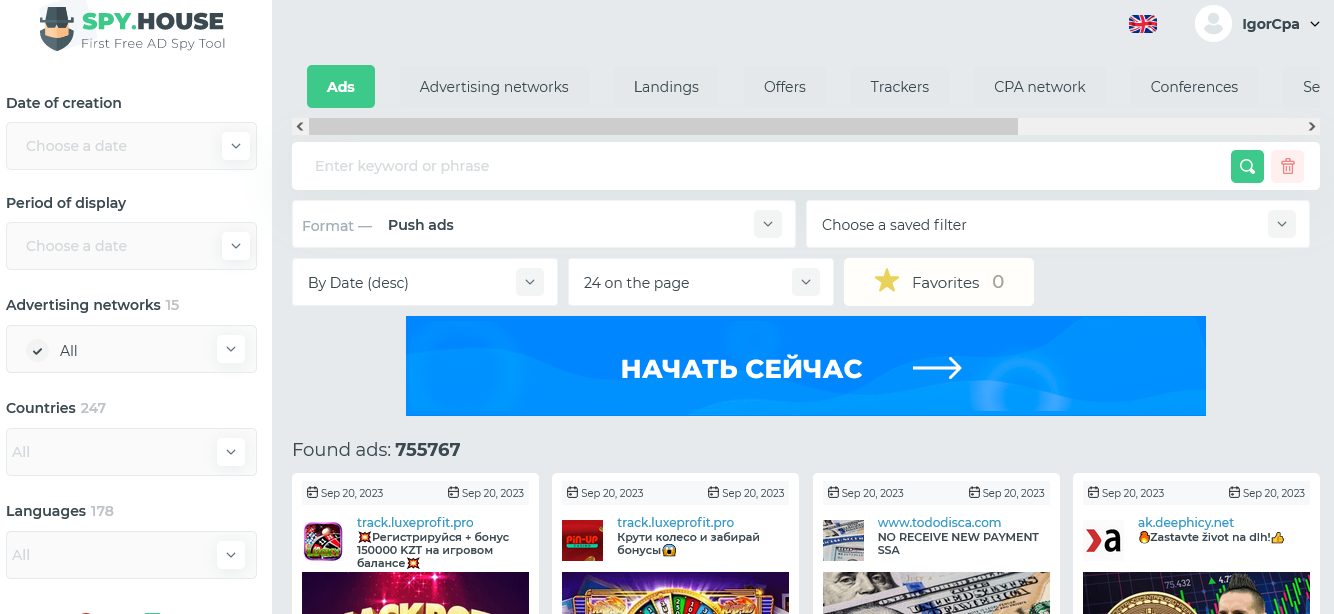Click the tododisca money ad icon

pos(843,540)
